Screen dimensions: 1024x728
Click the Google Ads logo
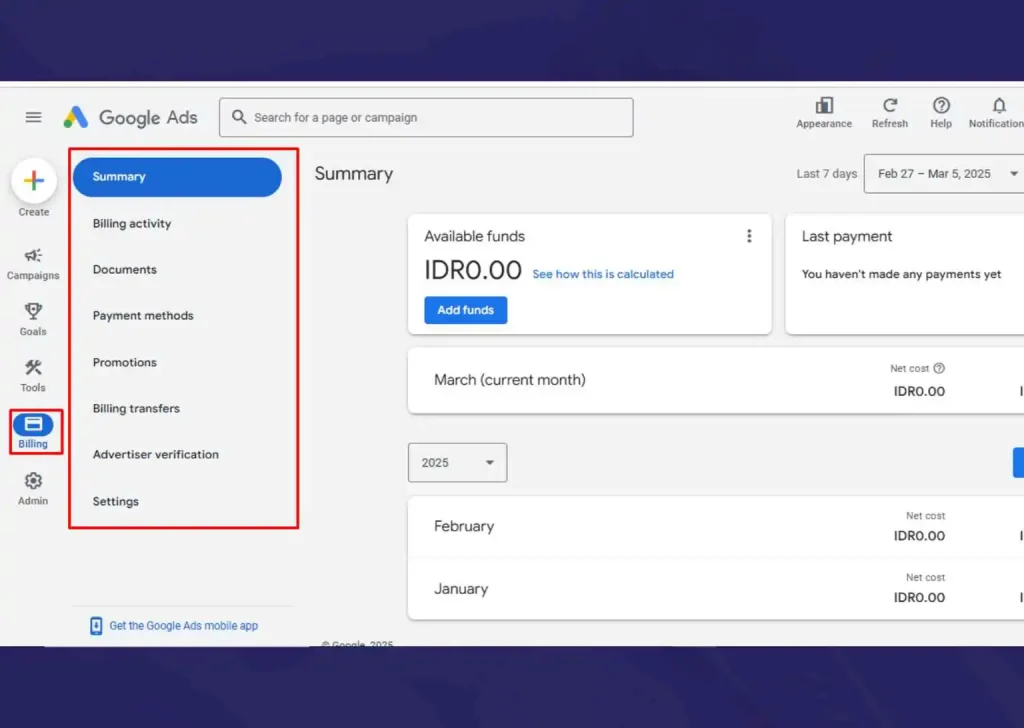click(x=130, y=118)
